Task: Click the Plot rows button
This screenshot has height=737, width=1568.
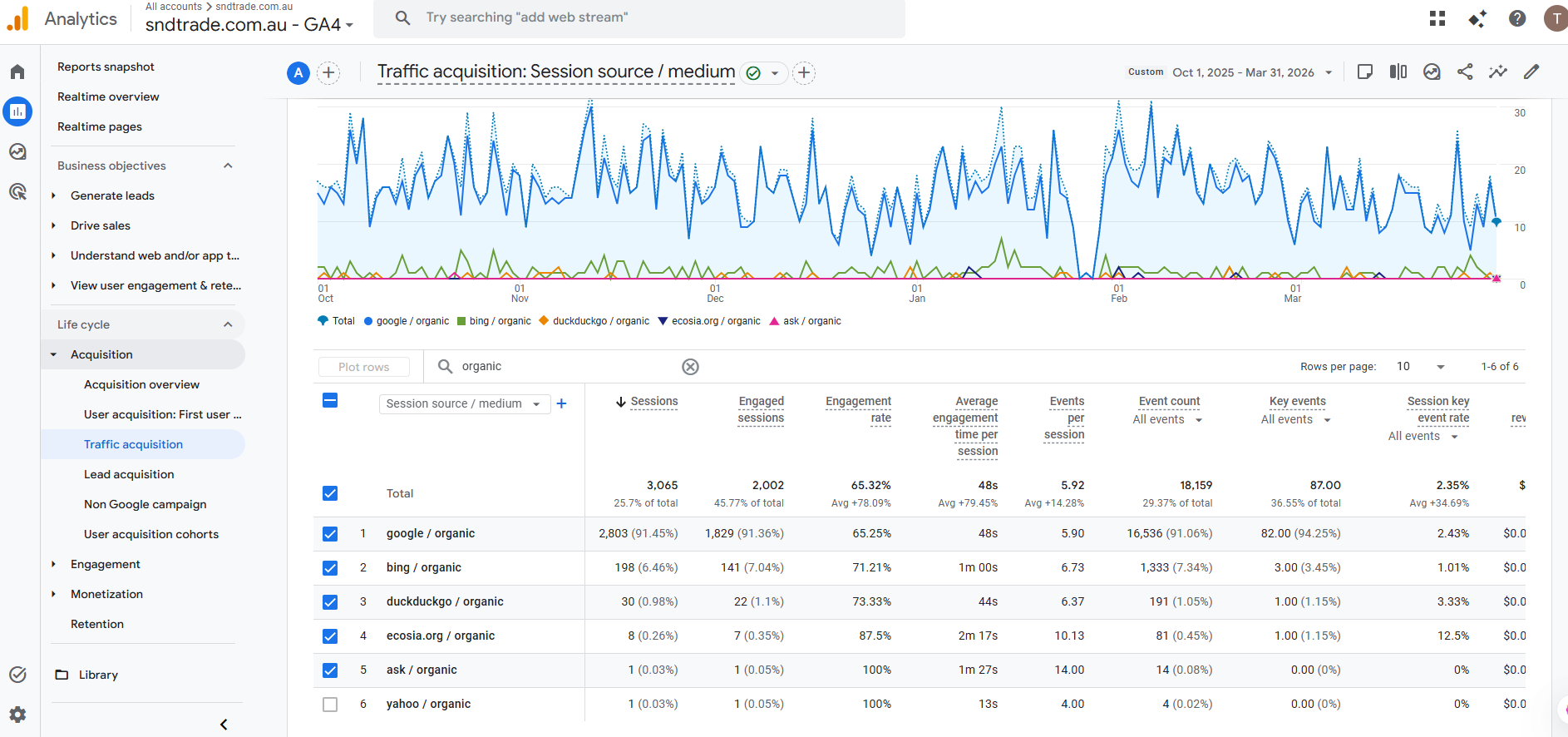Action: [x=364, y=367]
